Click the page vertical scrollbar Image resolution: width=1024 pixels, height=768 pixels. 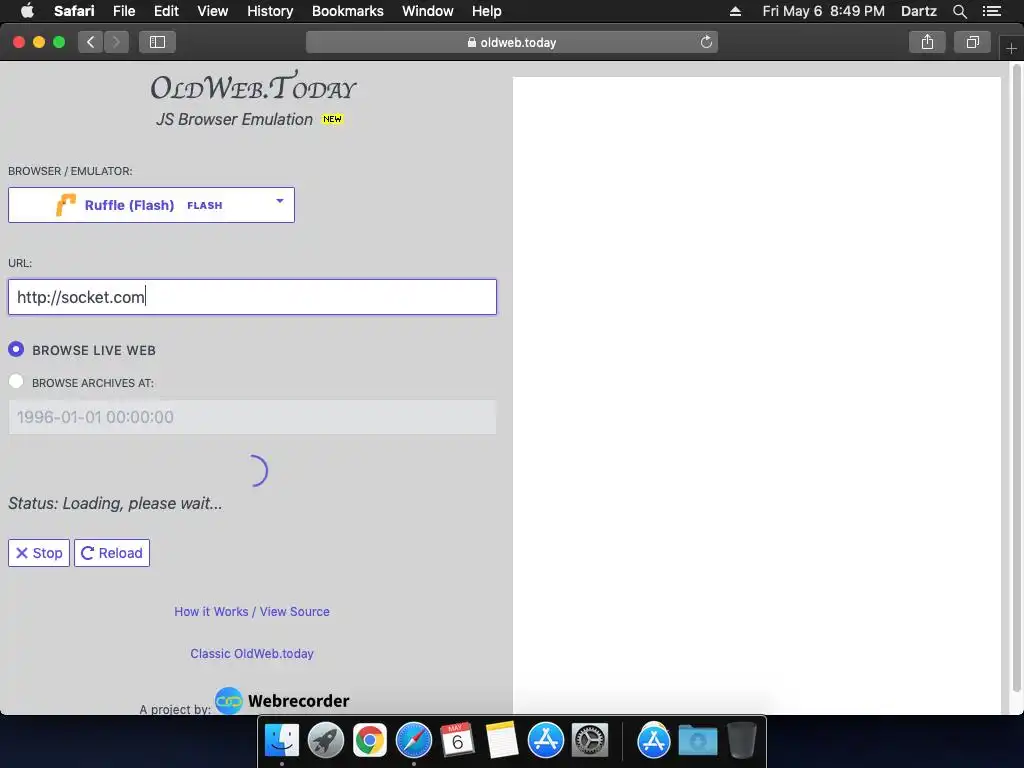(x=1016, y=379)
